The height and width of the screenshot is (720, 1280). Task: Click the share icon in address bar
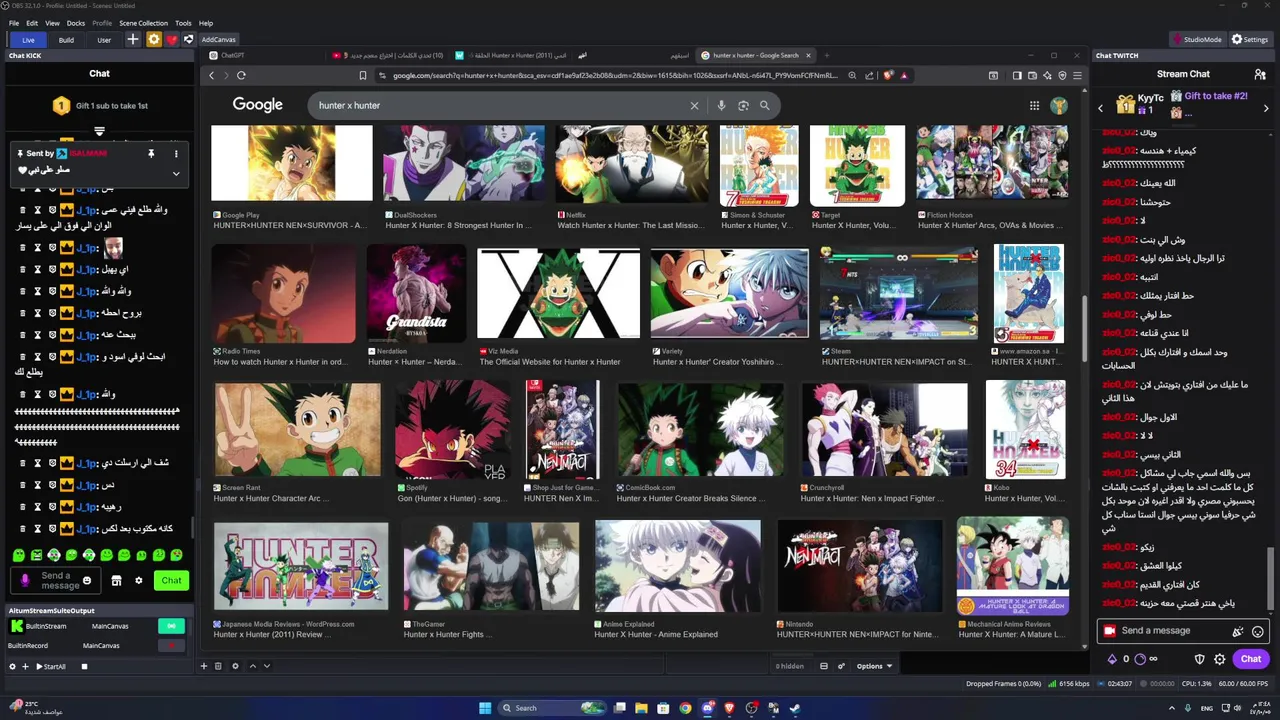coord(871,75)
